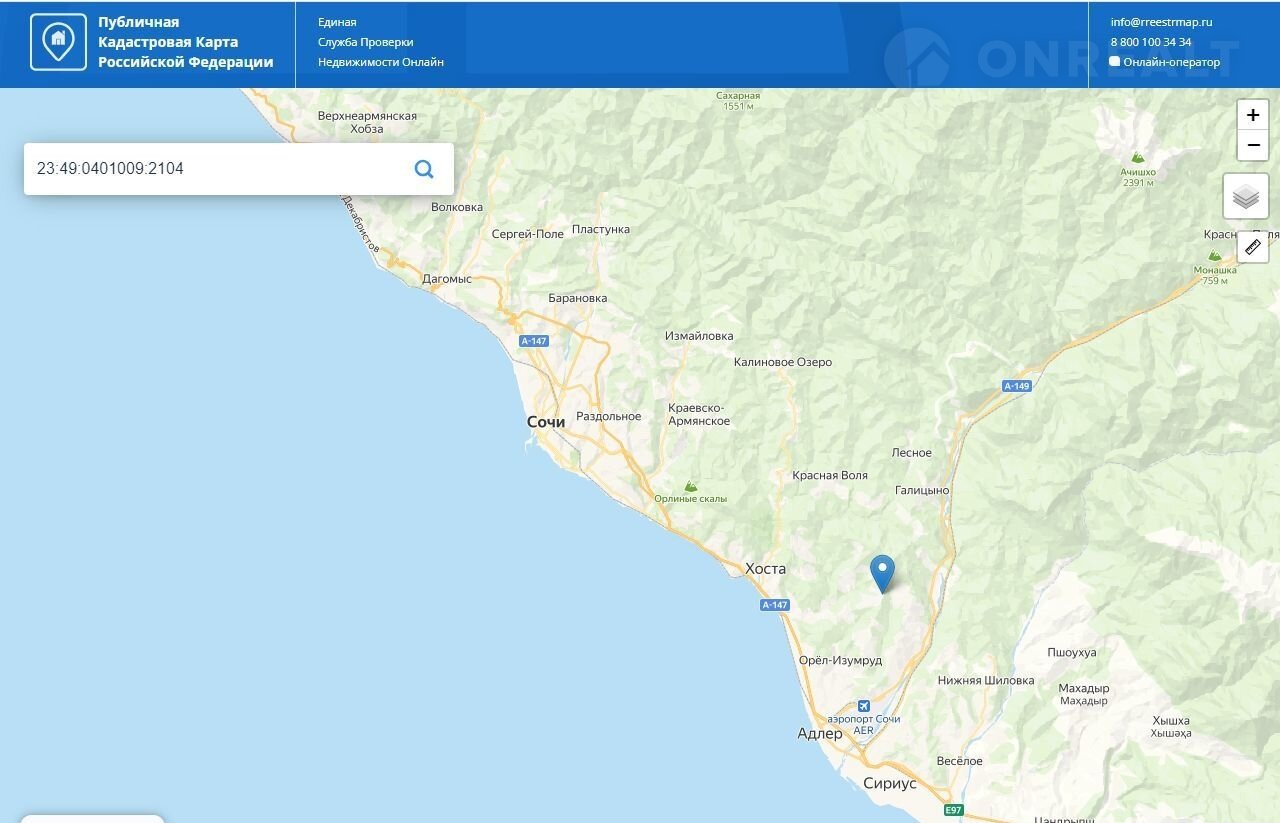
Task: Click the Ачишхо mountain peak icon
Action: click(x=1138, y=158)
